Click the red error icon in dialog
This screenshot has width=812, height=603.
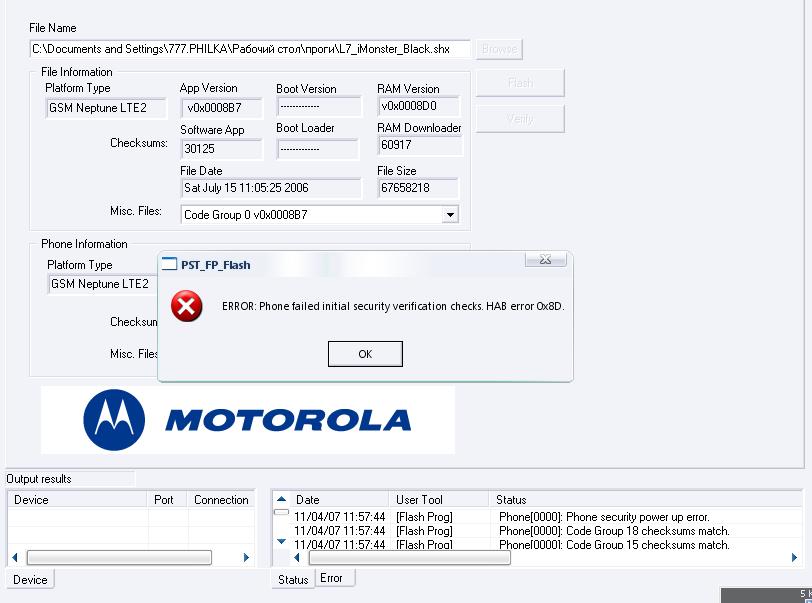[186, 306]
